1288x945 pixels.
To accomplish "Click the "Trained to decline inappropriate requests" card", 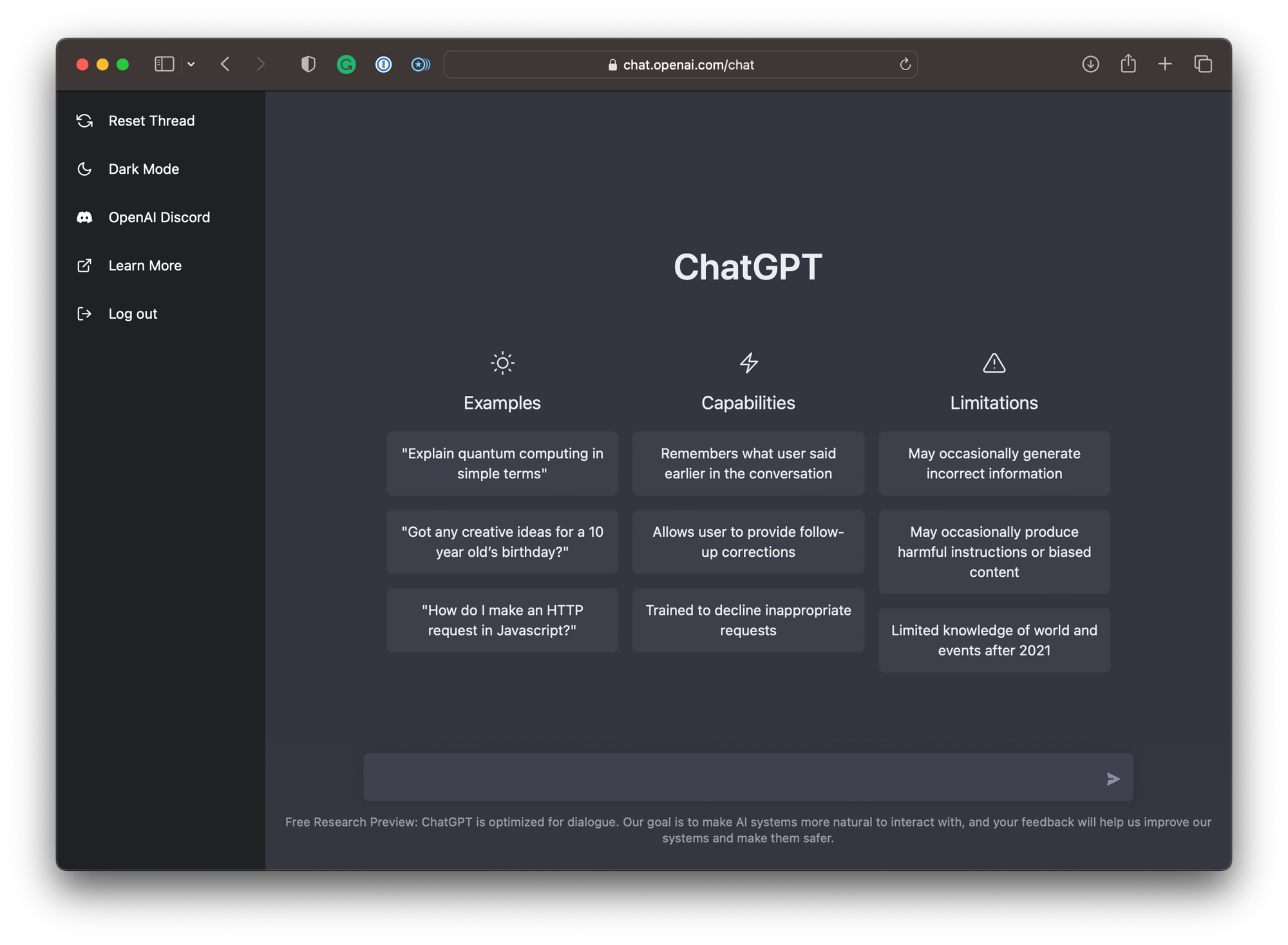I will (748, 620).
